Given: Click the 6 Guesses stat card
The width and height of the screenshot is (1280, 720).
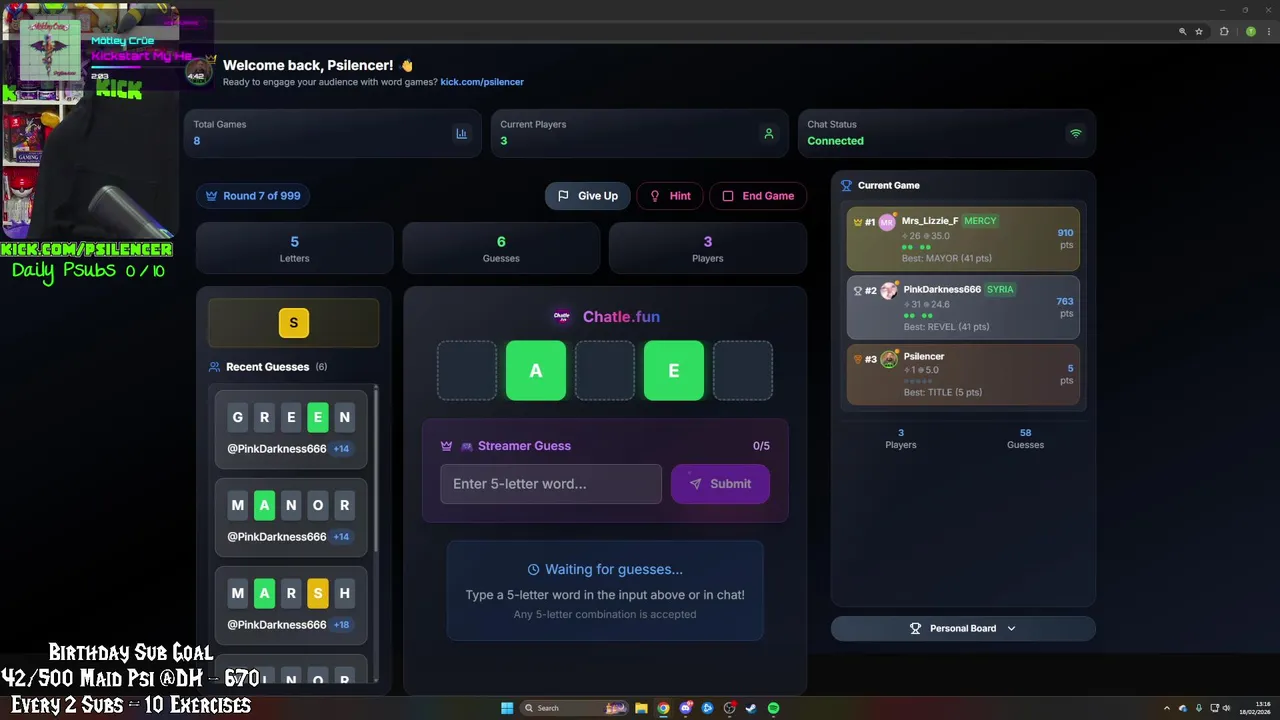Looking at the screenshot, I should click(501, 248).
